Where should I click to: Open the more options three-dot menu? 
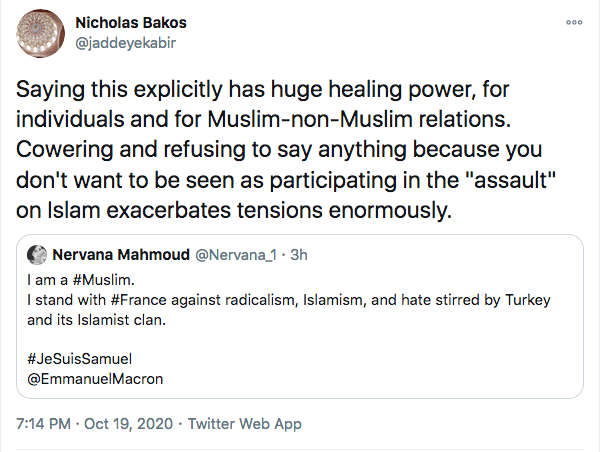573,22
